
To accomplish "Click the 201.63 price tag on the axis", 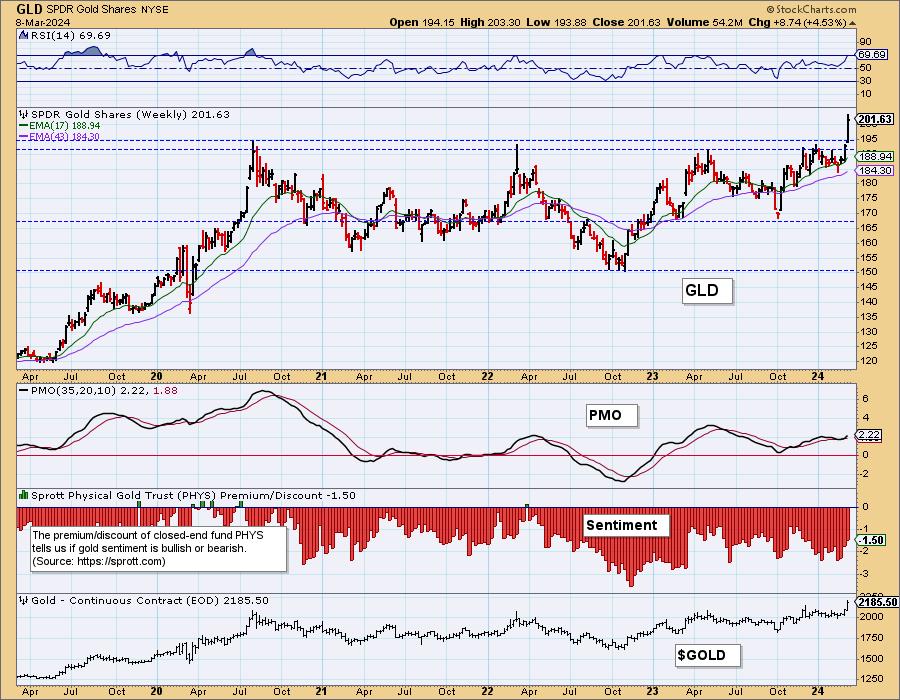I will click(x=875, y=119).
